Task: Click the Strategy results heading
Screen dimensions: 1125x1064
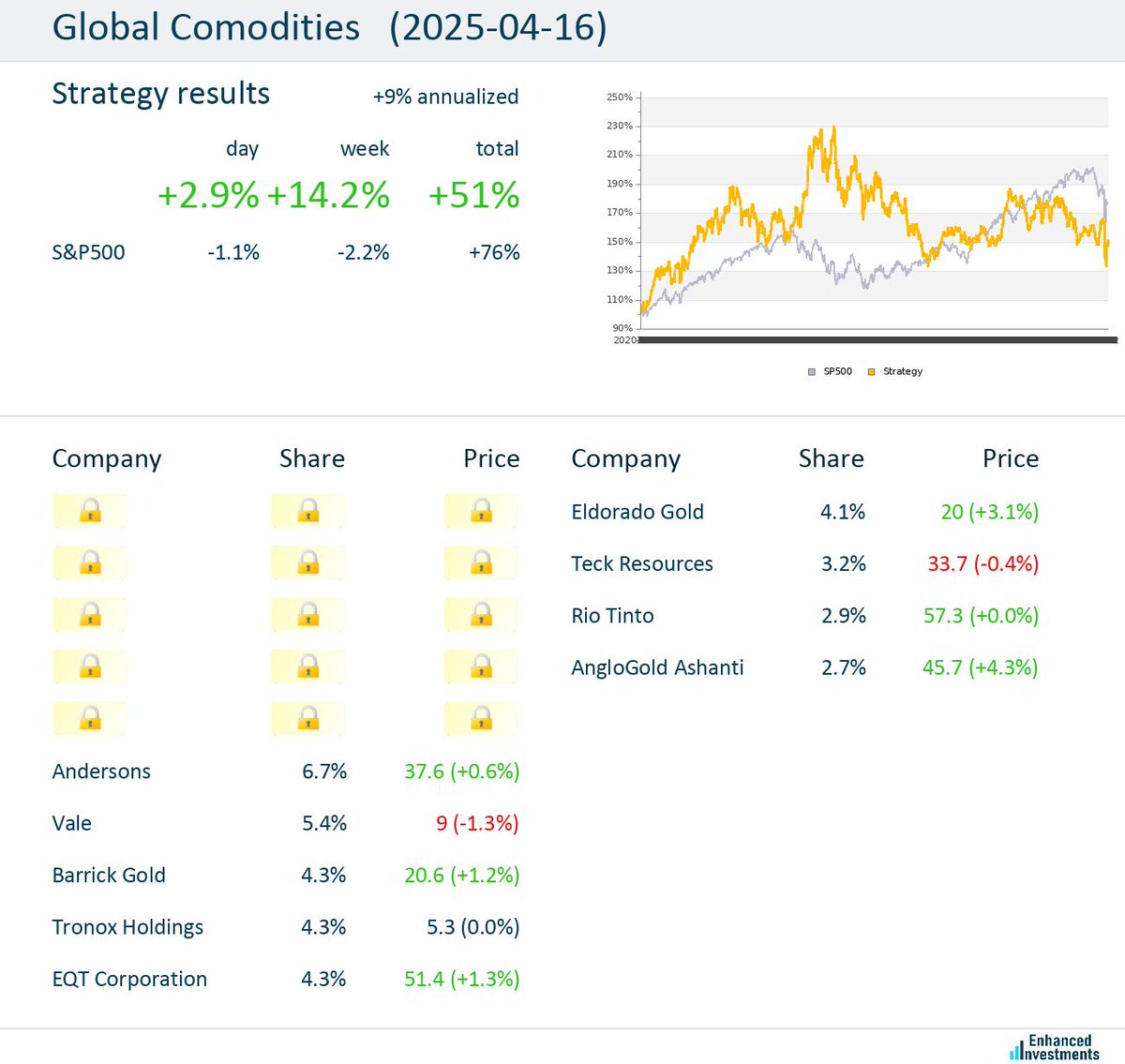Action: coord(161,94)
